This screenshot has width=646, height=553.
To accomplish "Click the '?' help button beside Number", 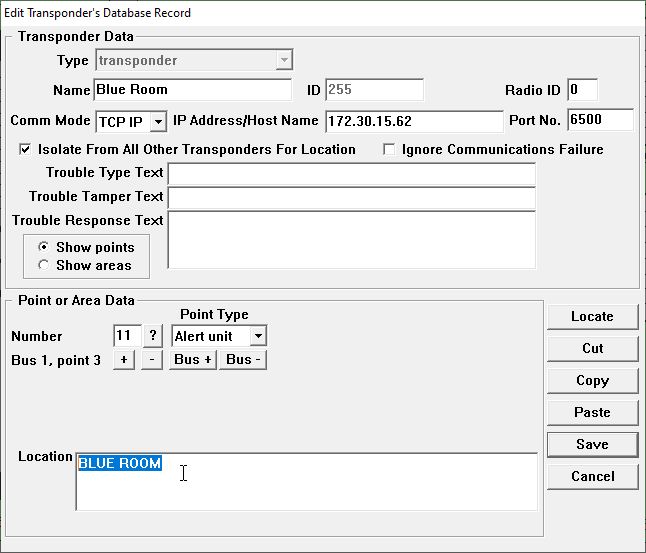I will point(153,336).
